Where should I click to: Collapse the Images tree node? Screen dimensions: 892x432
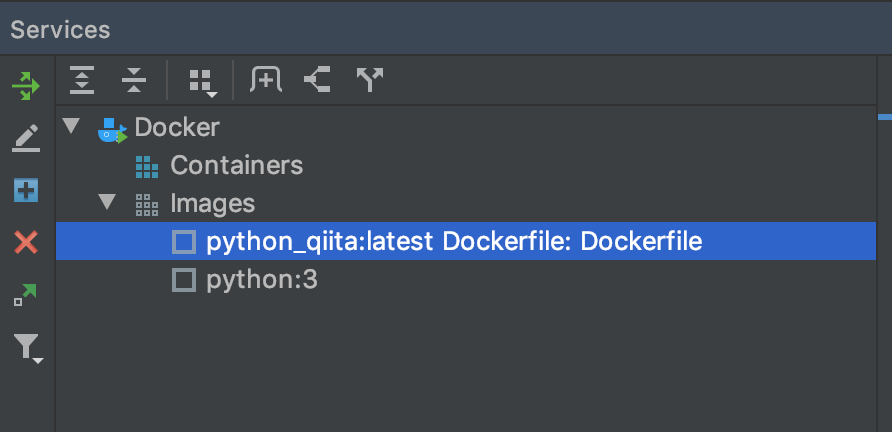108,202
